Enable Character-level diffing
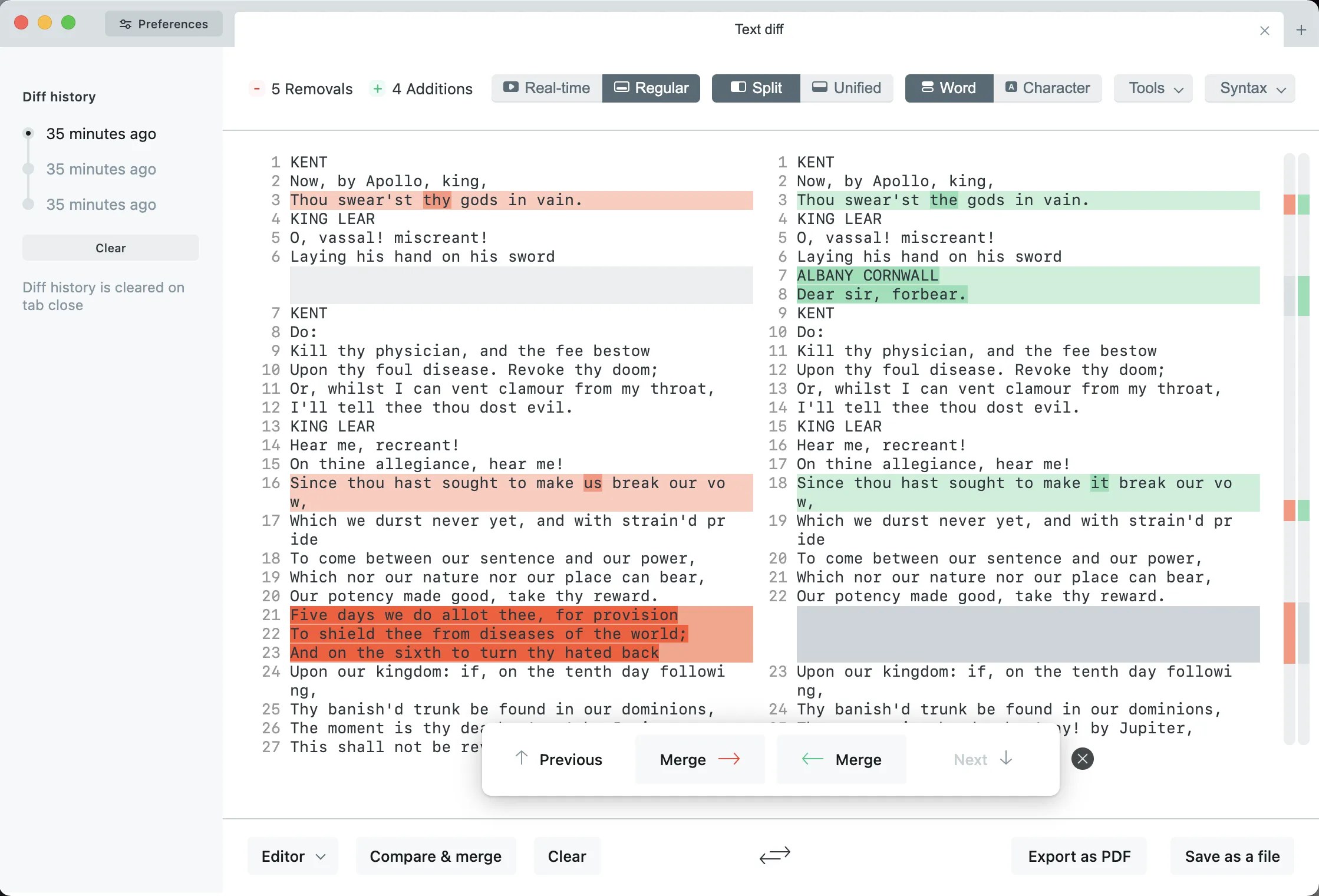 pos(1047,88)
